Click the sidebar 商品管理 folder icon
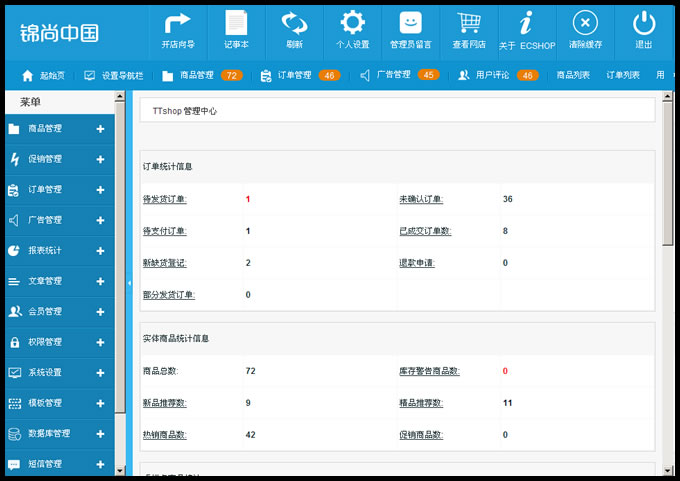 pyautogui.click(x=14, y=129)
